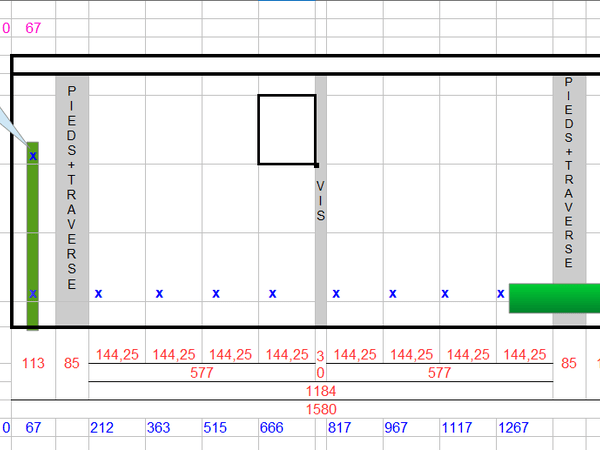
Task: Select the green horizontal rectangle shape
Action: (553, 297)
